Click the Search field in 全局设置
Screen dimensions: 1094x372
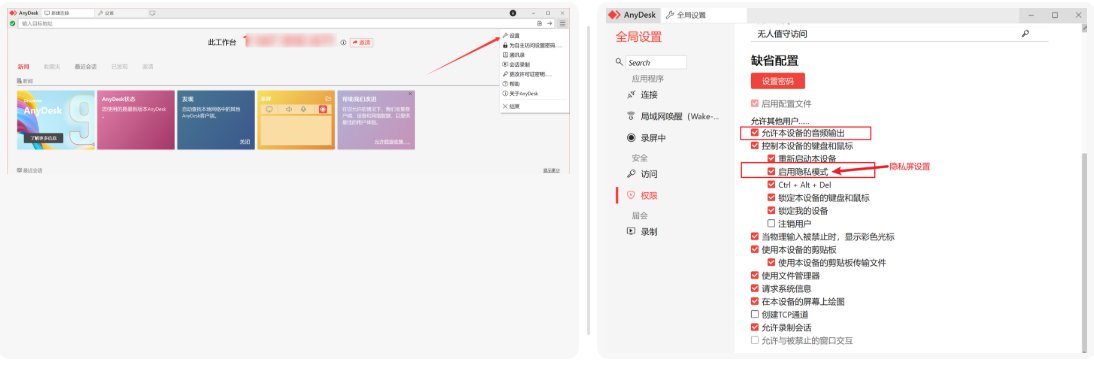click(656, 62)
